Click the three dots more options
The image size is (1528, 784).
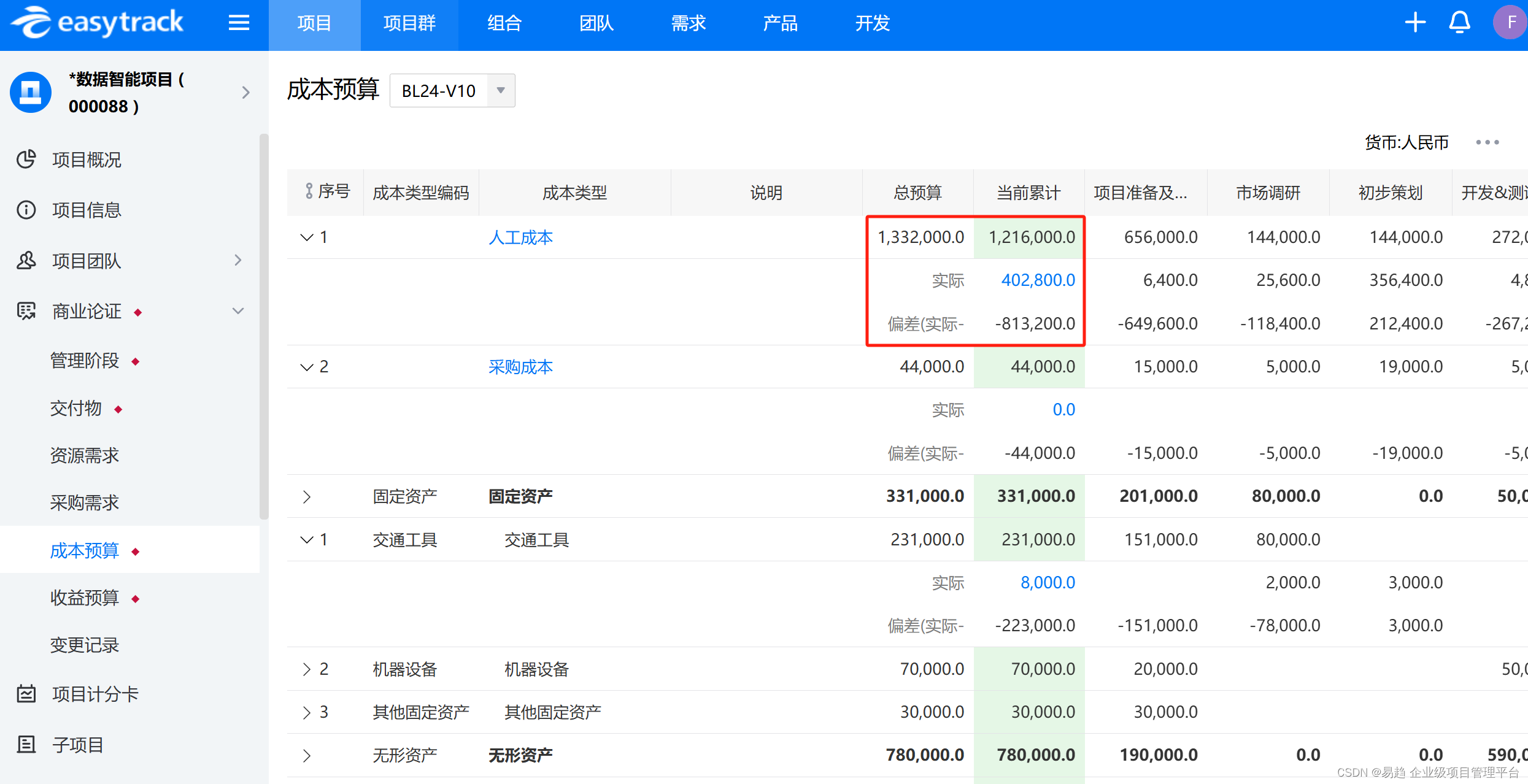click(x=1487, y=142)
